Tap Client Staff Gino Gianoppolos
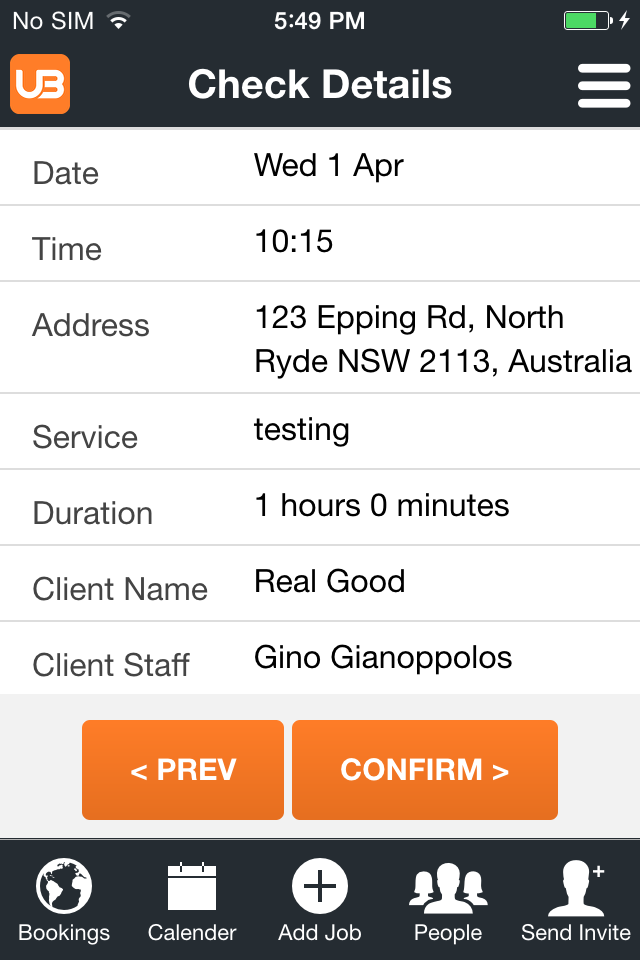The image size is (640, 960). (383, 657)
